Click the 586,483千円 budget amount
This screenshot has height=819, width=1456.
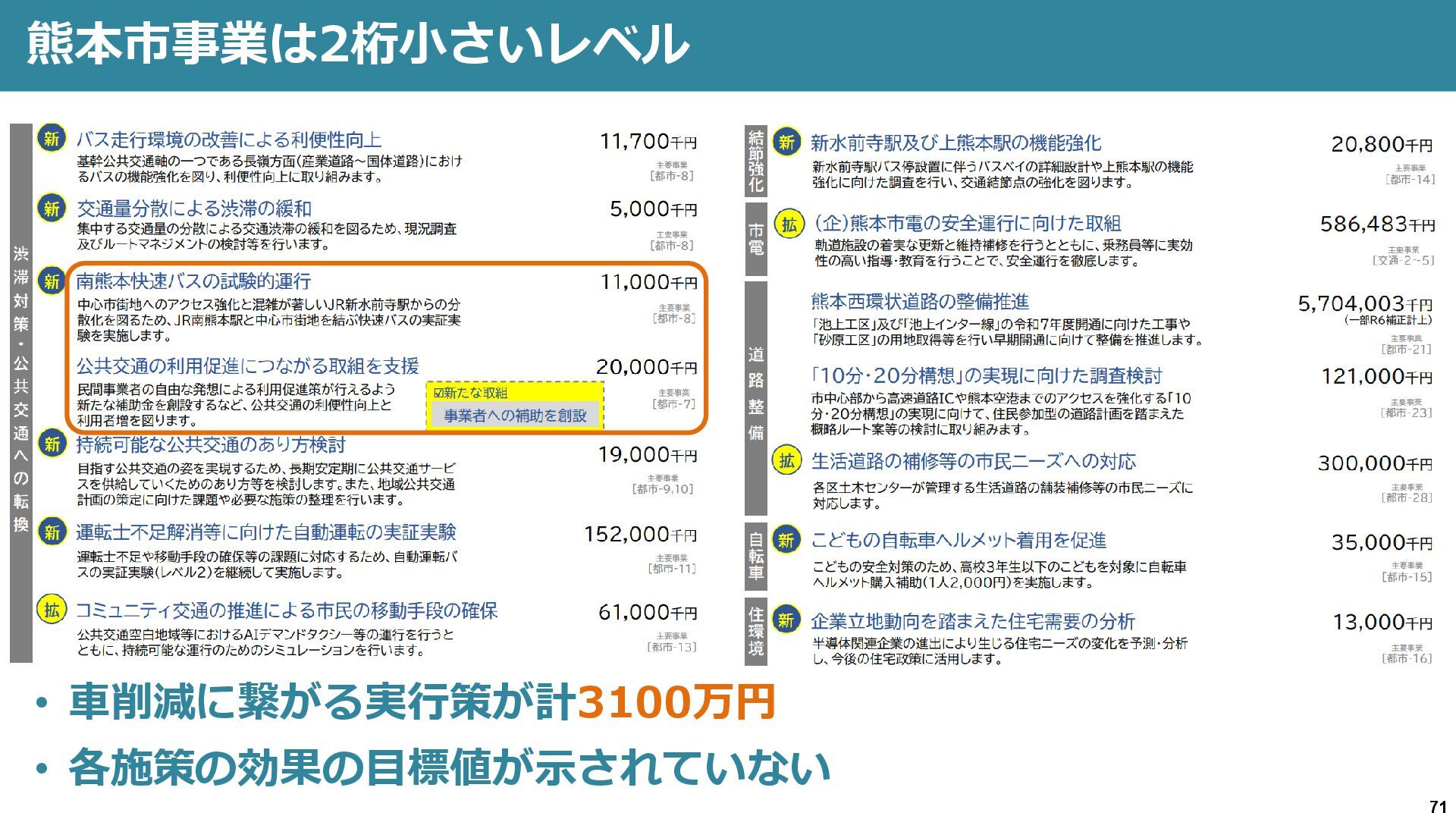pyautogui.click(x=1376, y=224)
